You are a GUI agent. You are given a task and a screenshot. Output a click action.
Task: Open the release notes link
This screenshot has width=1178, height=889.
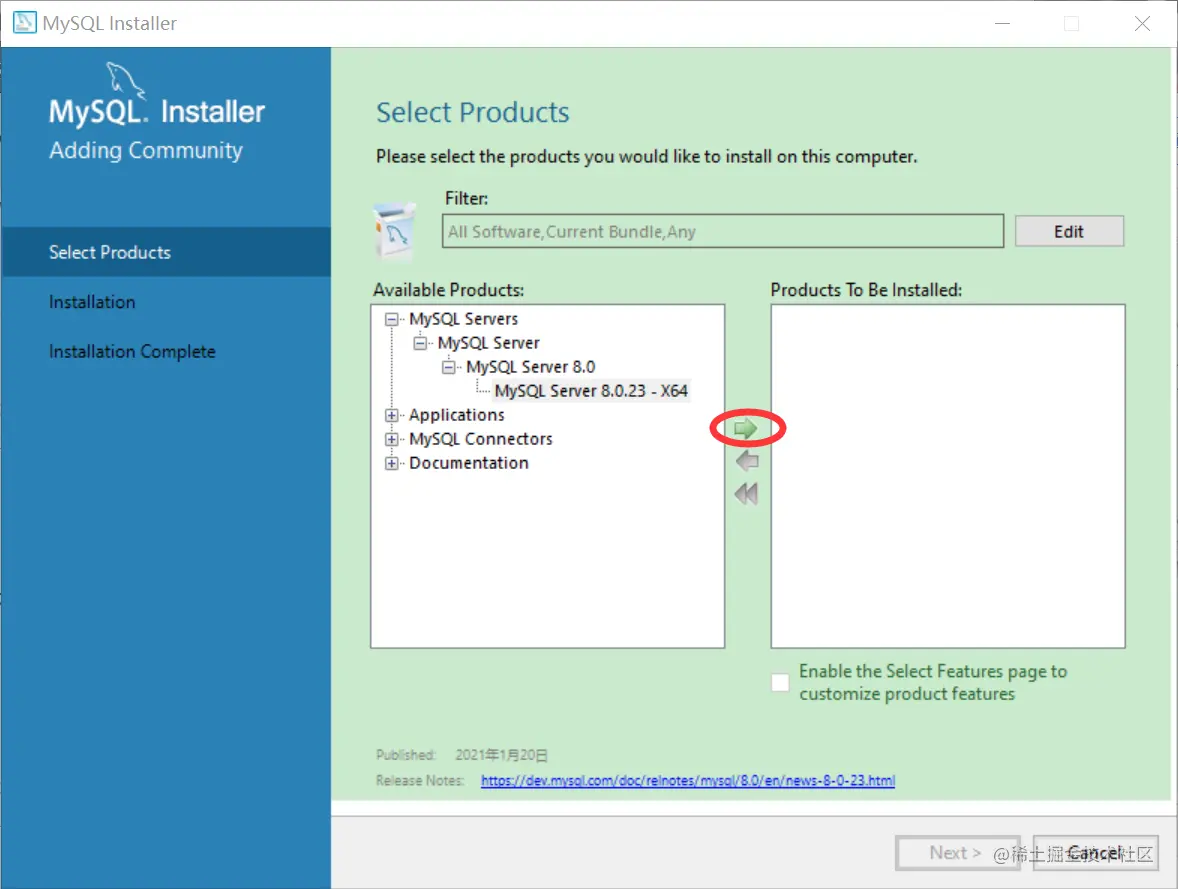pos(687,781)
